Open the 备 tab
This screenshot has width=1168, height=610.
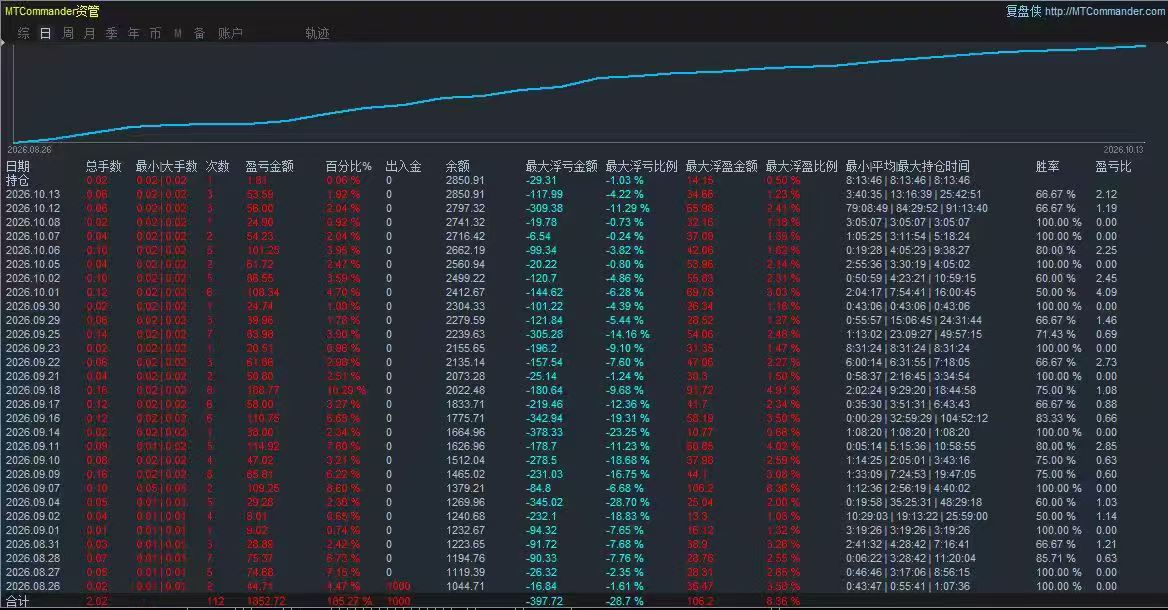[x=199, y=34]
